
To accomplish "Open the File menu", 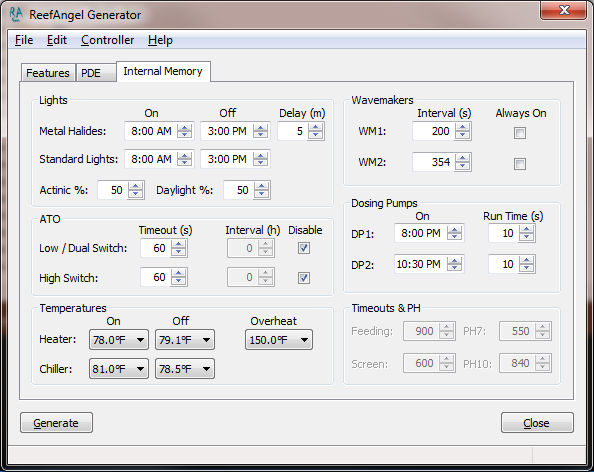I will click(24, 40).
